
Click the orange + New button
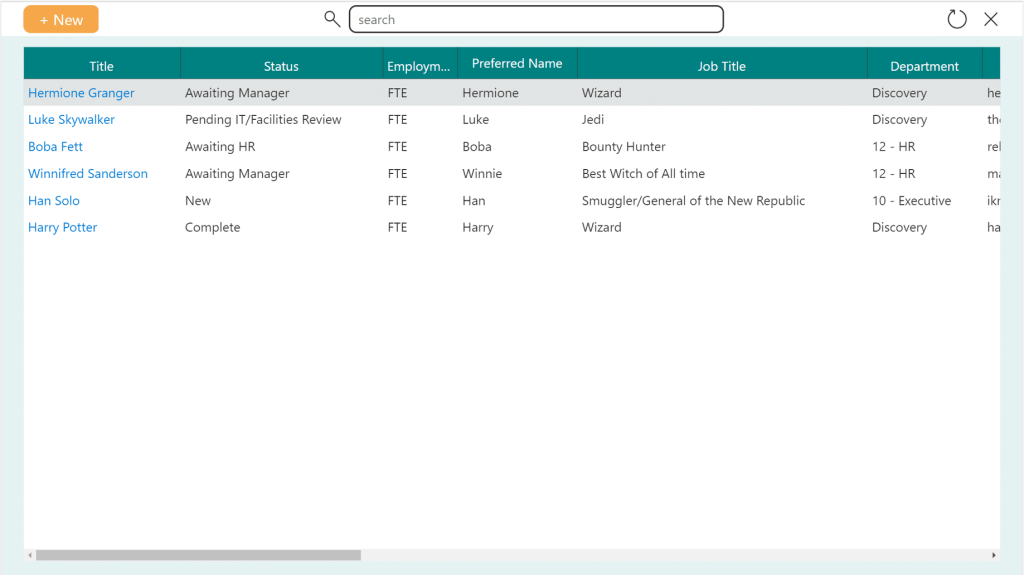coord(61,20)
